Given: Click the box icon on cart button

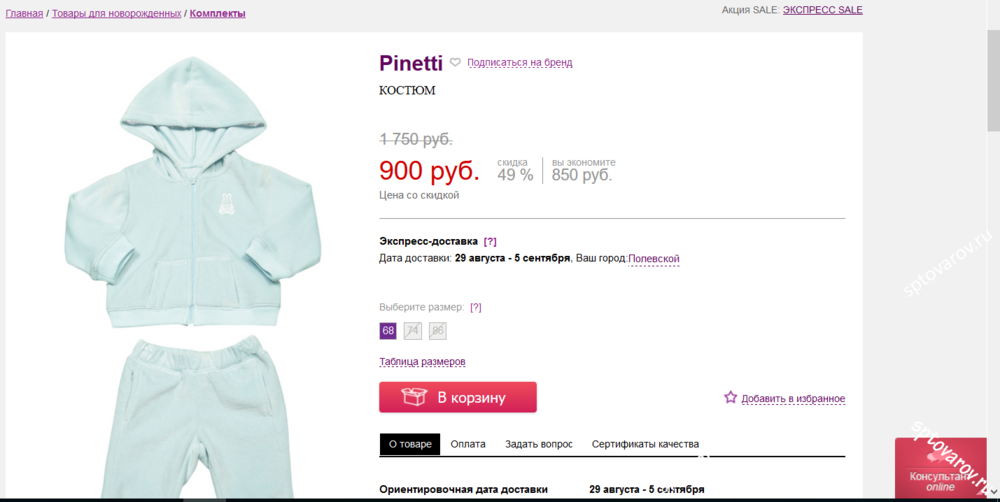Looking at the screenshot, I should 413,397.
